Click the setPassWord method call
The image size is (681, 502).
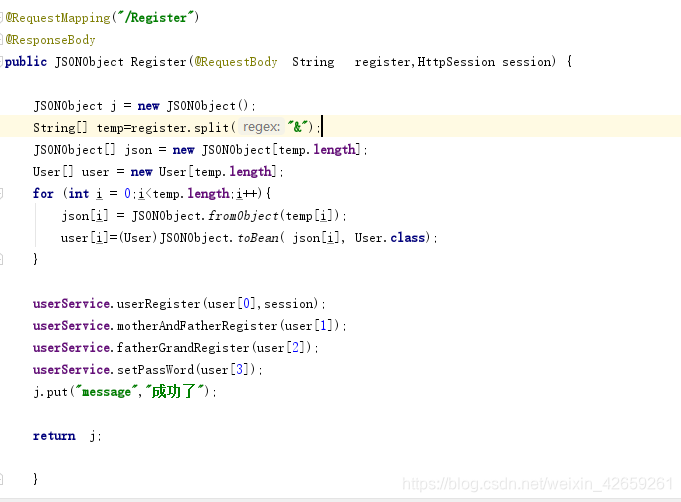coord(155,370)
